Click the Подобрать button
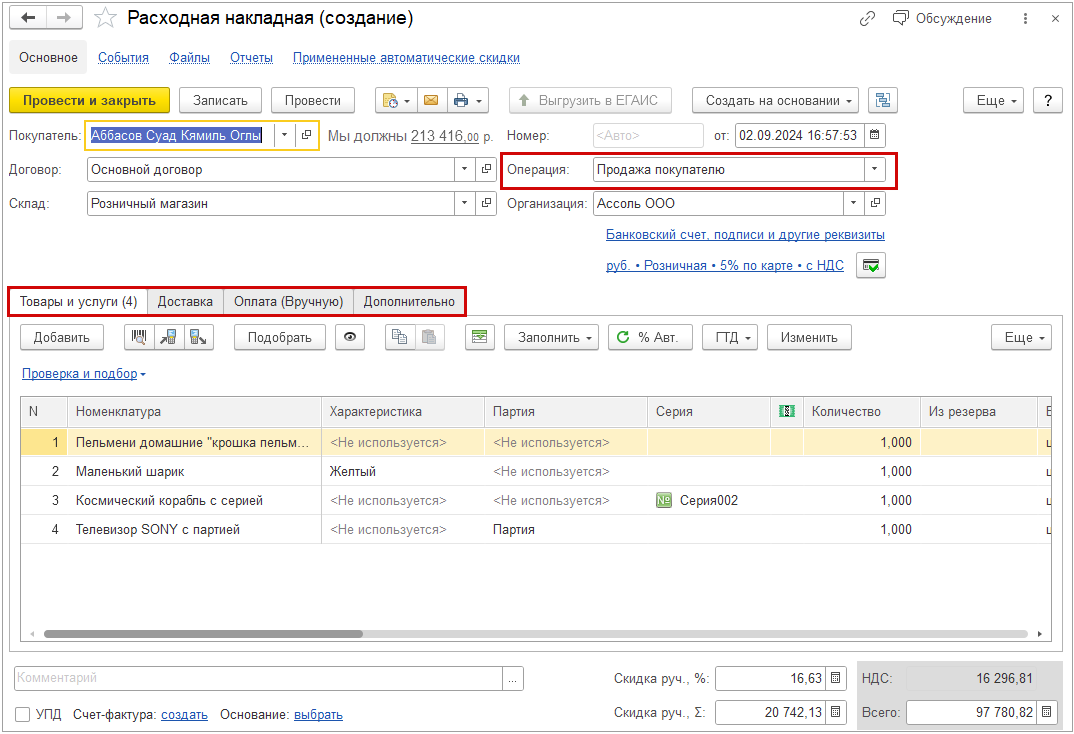This screenshot has width=1074, height=734. (279, 338)
